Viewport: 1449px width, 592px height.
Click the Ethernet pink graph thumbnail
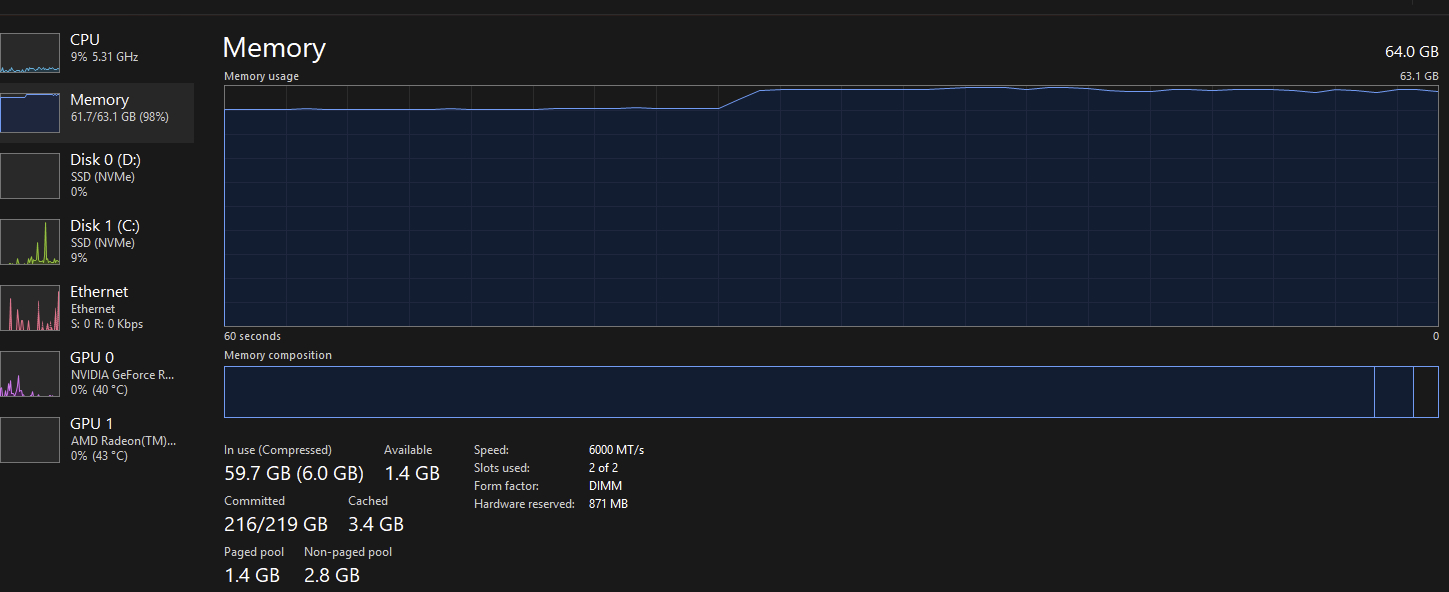(x=30, y=308)
